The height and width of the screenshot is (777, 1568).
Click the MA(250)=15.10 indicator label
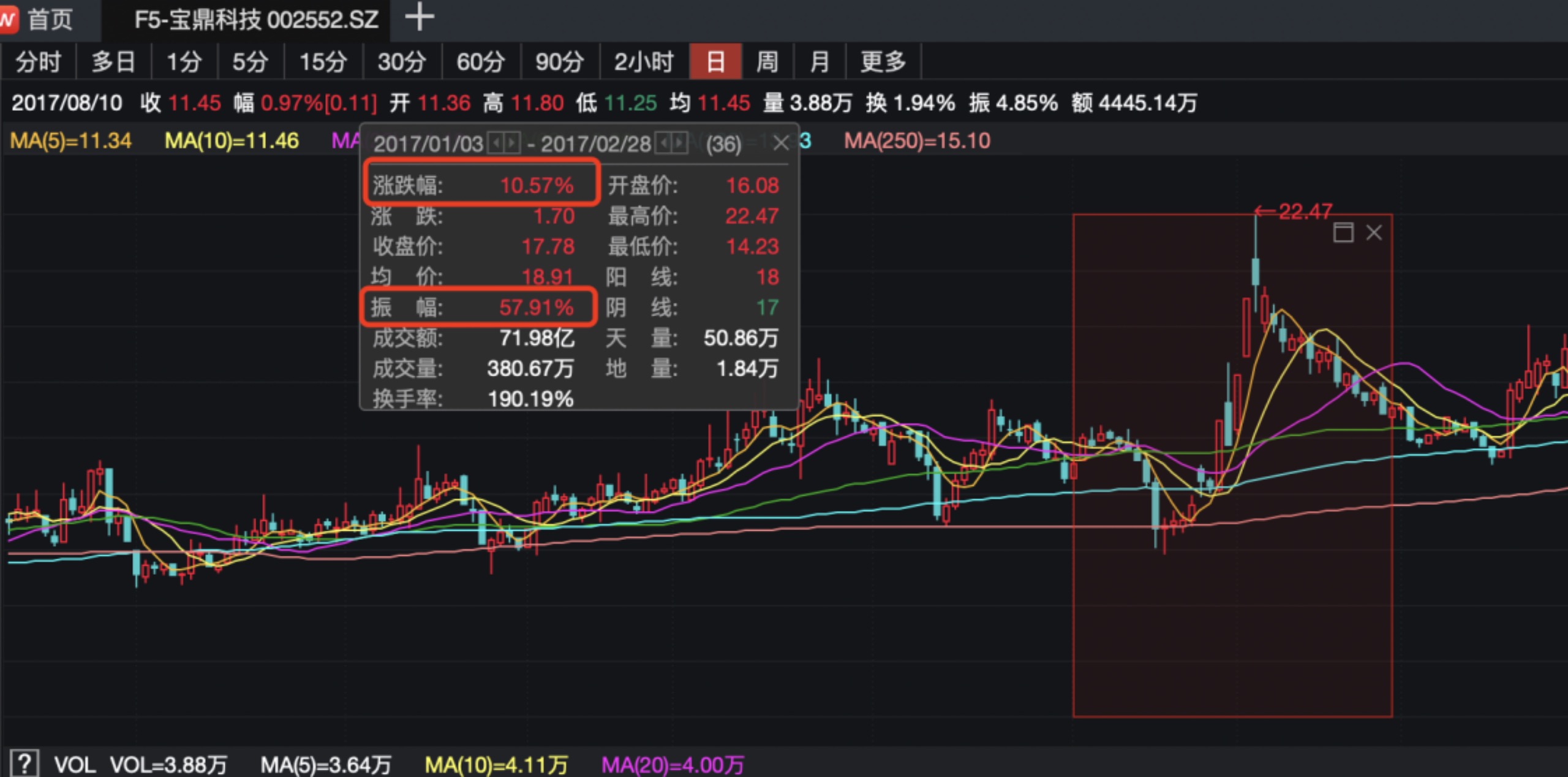[x=916, y=141]
